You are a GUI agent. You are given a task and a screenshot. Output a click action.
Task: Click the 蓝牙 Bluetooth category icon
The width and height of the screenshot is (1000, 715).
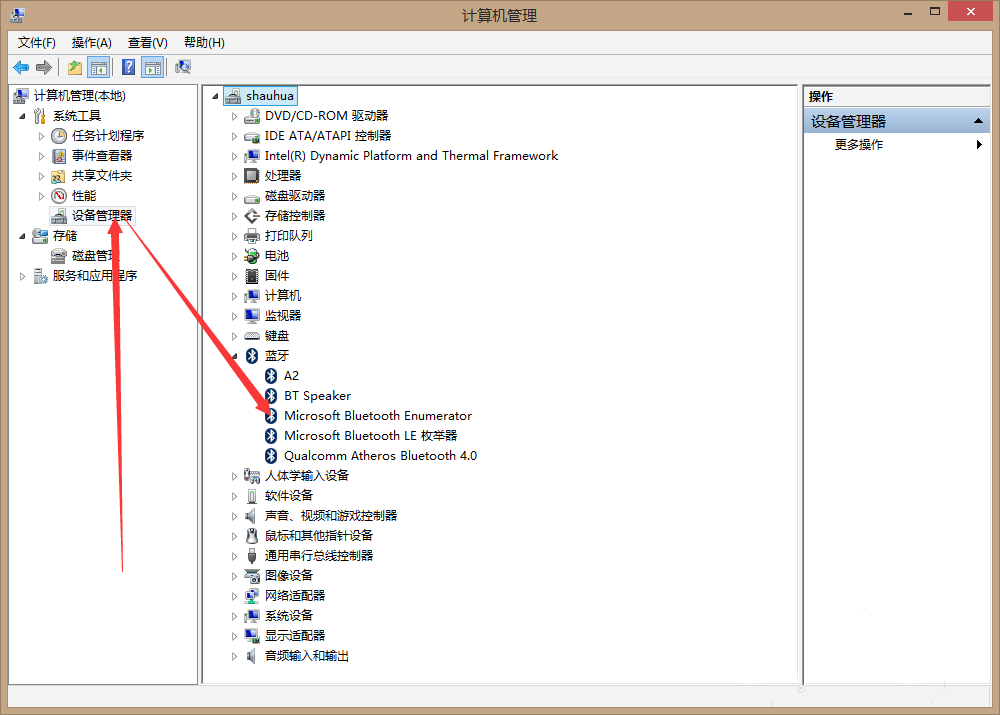[x=252, y=356]
